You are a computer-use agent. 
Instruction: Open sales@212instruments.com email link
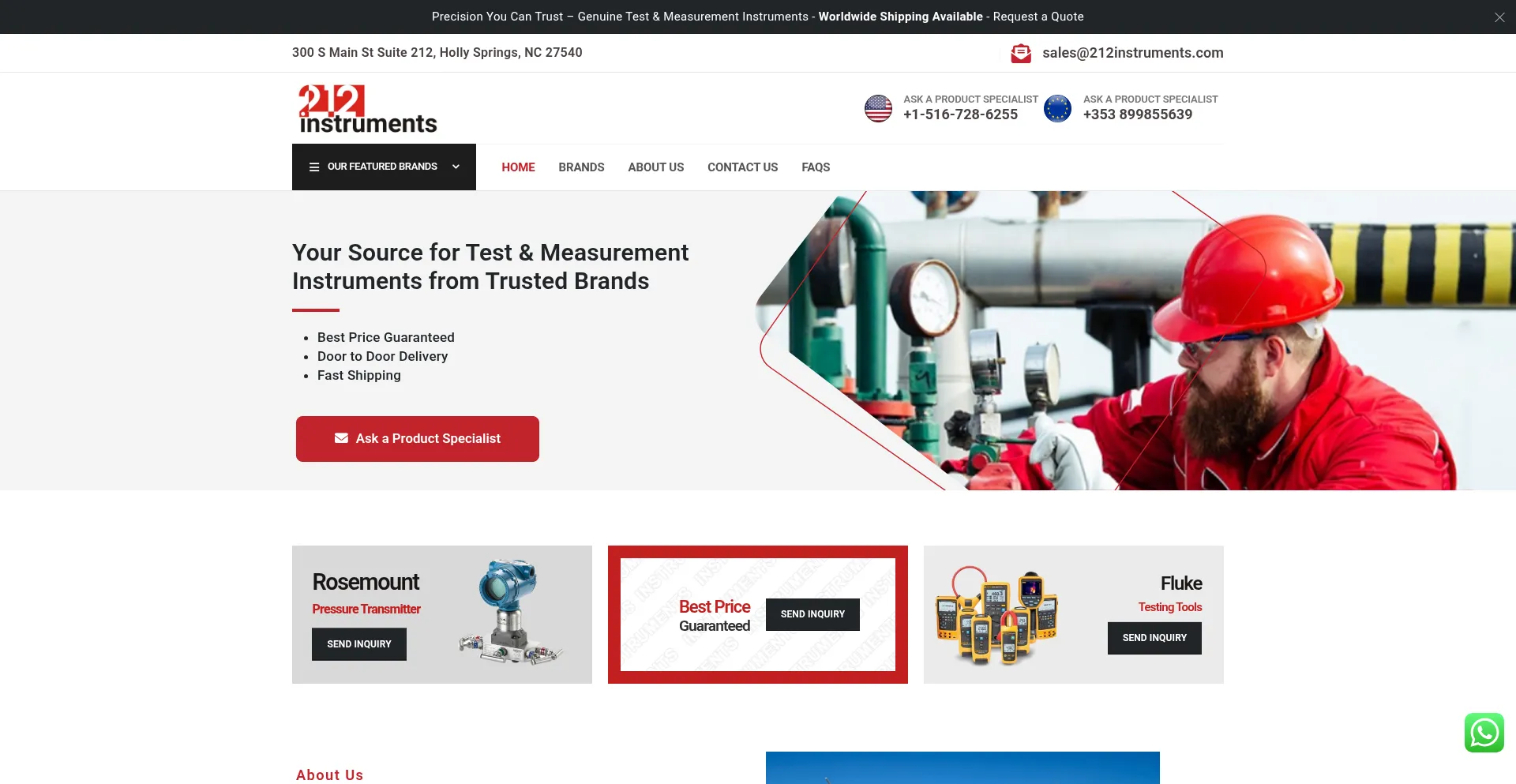(x=1132, y=53)
